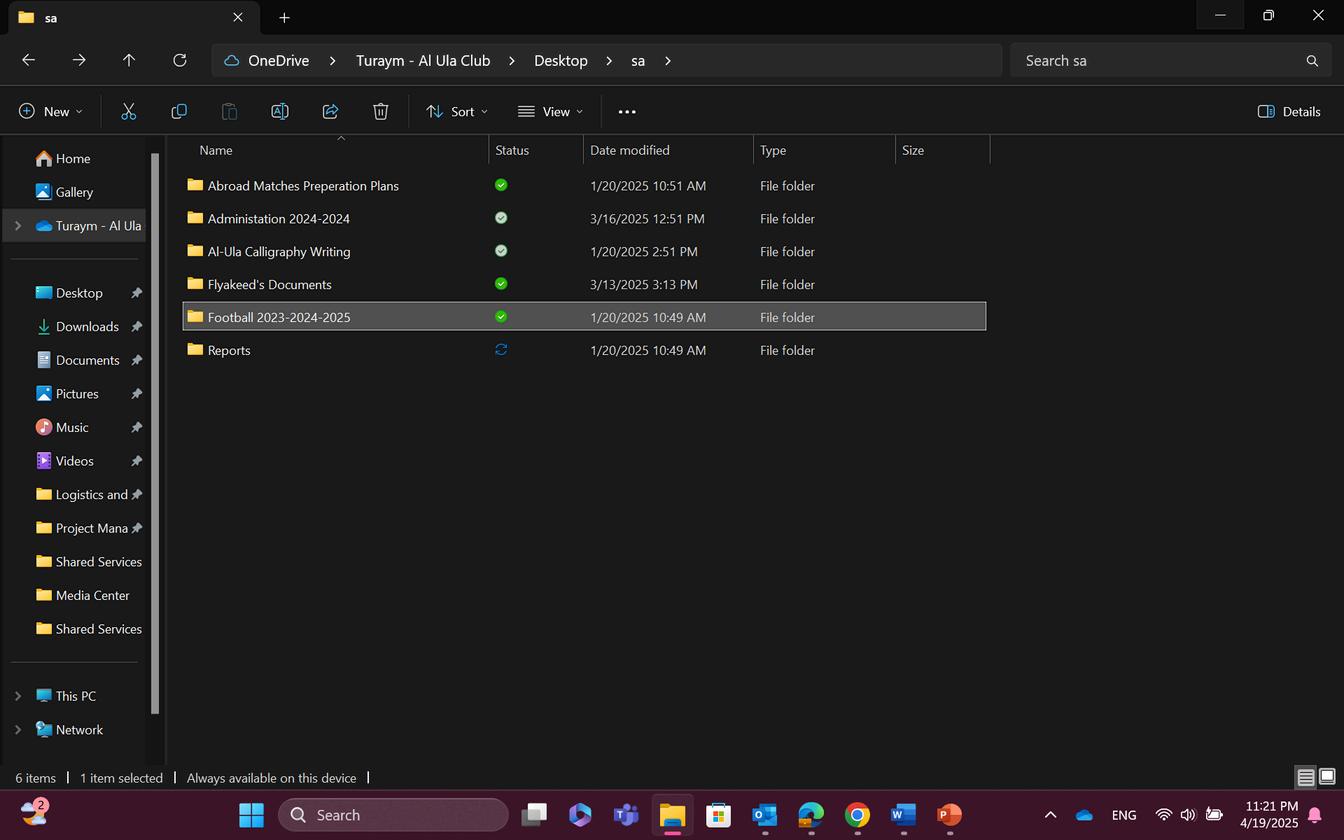
Task: Open a new tab with plus button
Action: [284, 18]
